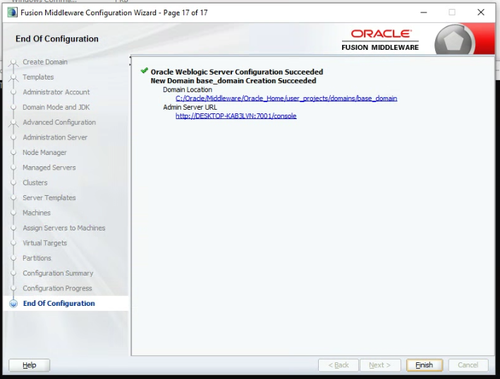Click the Domain Location label

click(187, 90)
